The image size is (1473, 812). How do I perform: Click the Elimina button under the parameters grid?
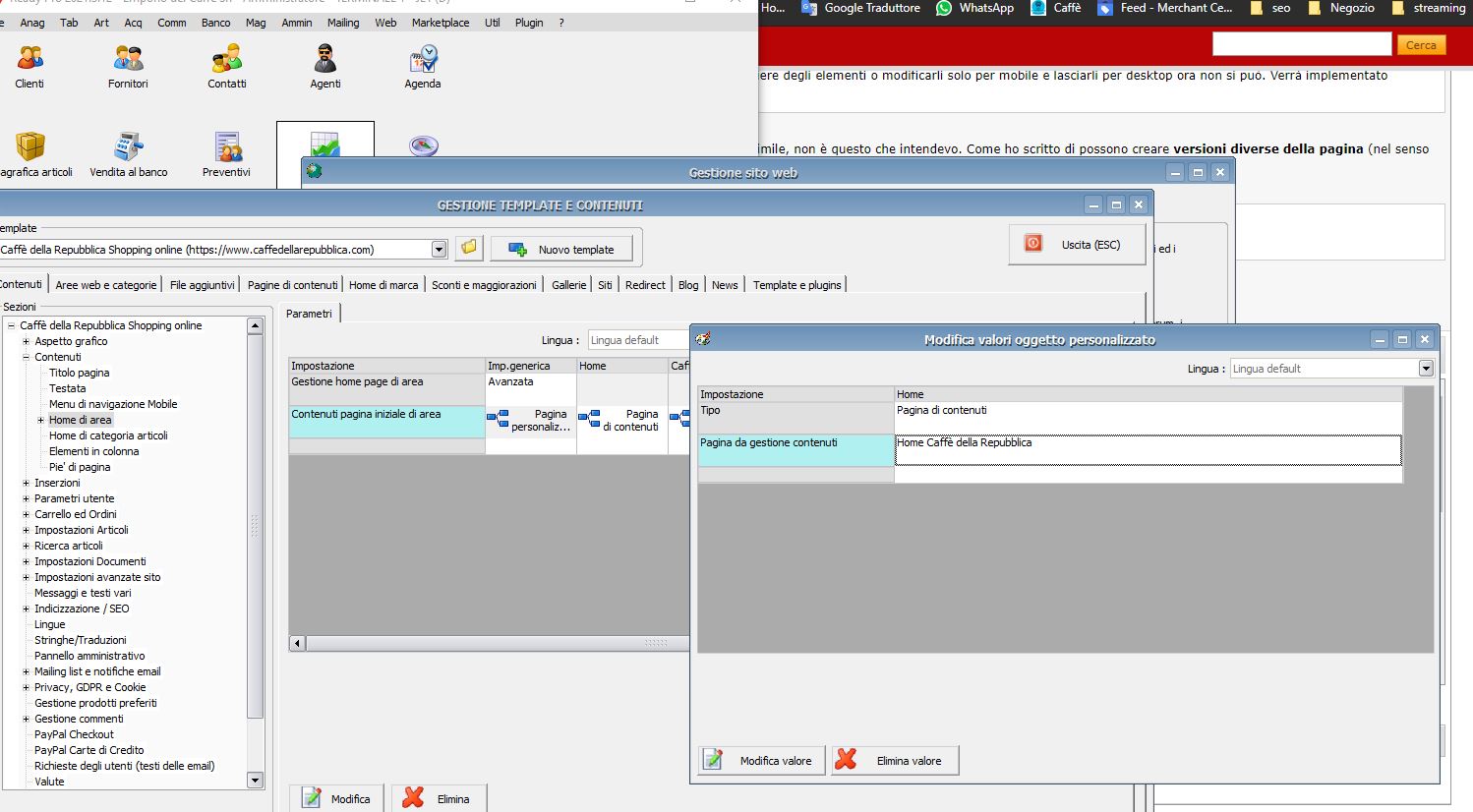[439, 799]
